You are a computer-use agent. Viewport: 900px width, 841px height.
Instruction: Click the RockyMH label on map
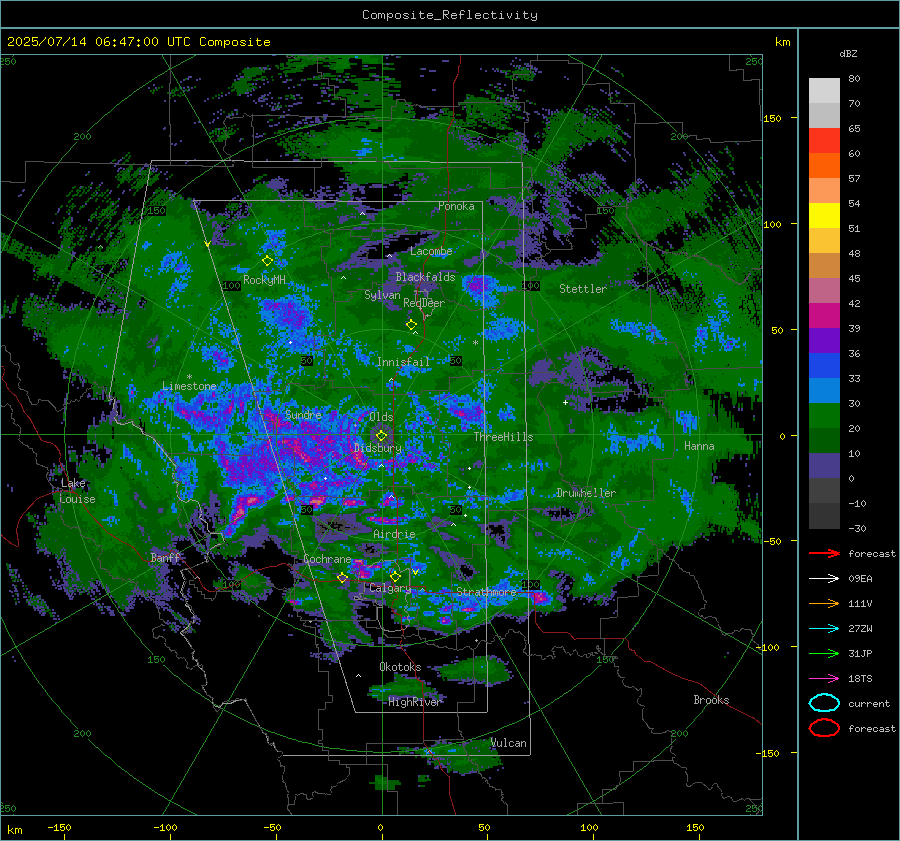[265, 280]
